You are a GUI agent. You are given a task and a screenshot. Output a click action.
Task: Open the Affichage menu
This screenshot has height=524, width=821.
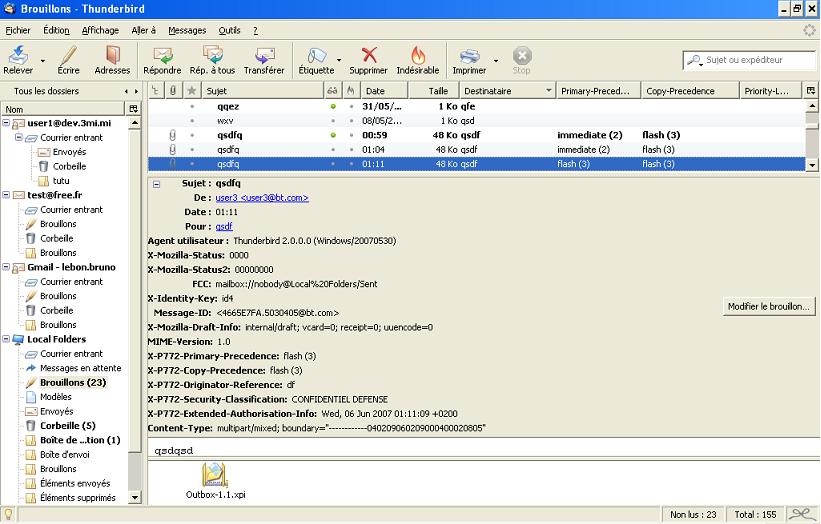coord(100,31)
